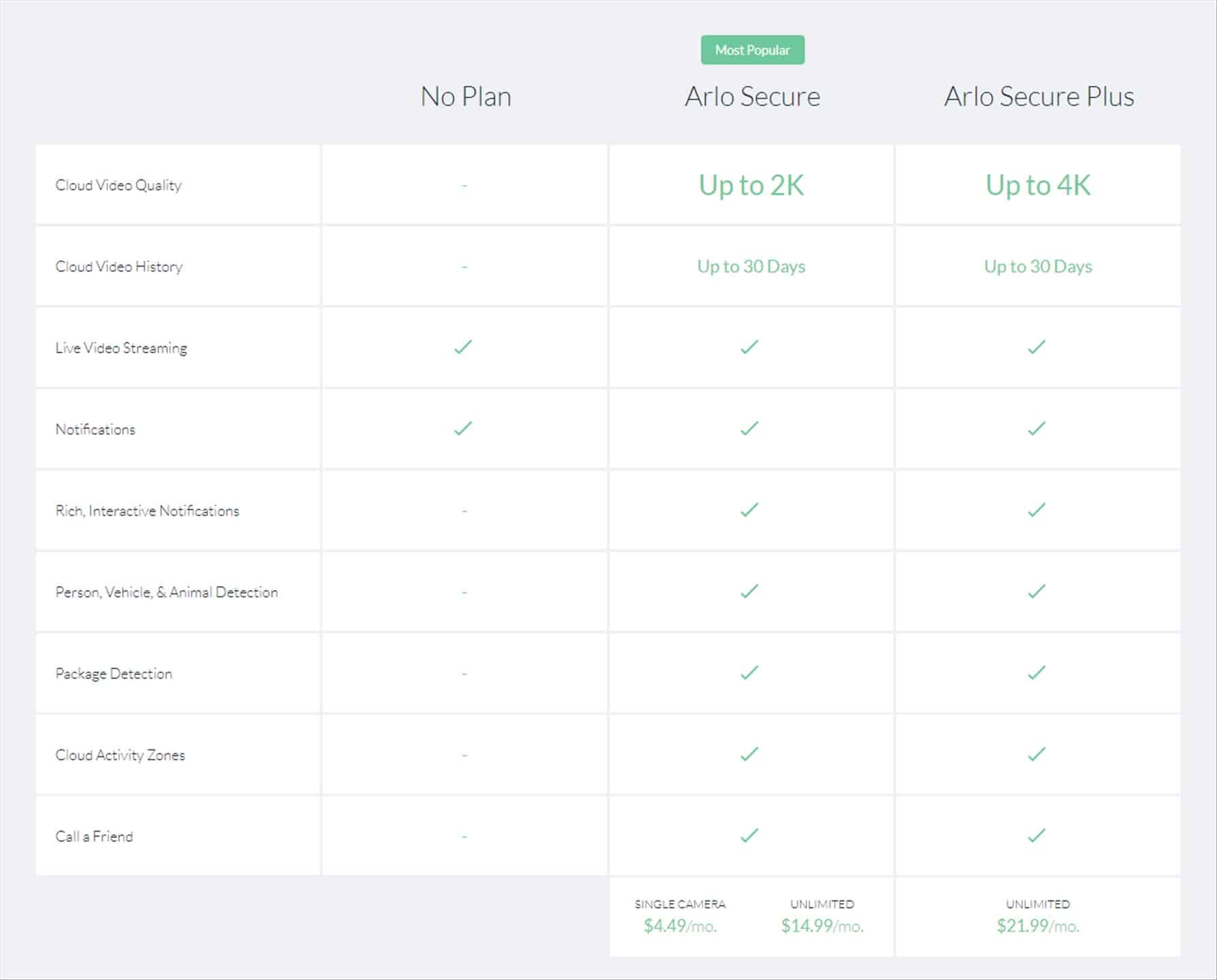Click Rich, Interactive Notifications checkmark under Arlo Secure
Image resolution: width=1217 pixels, height=980 pixels.
pyautogui.click(x=749, y=510)
